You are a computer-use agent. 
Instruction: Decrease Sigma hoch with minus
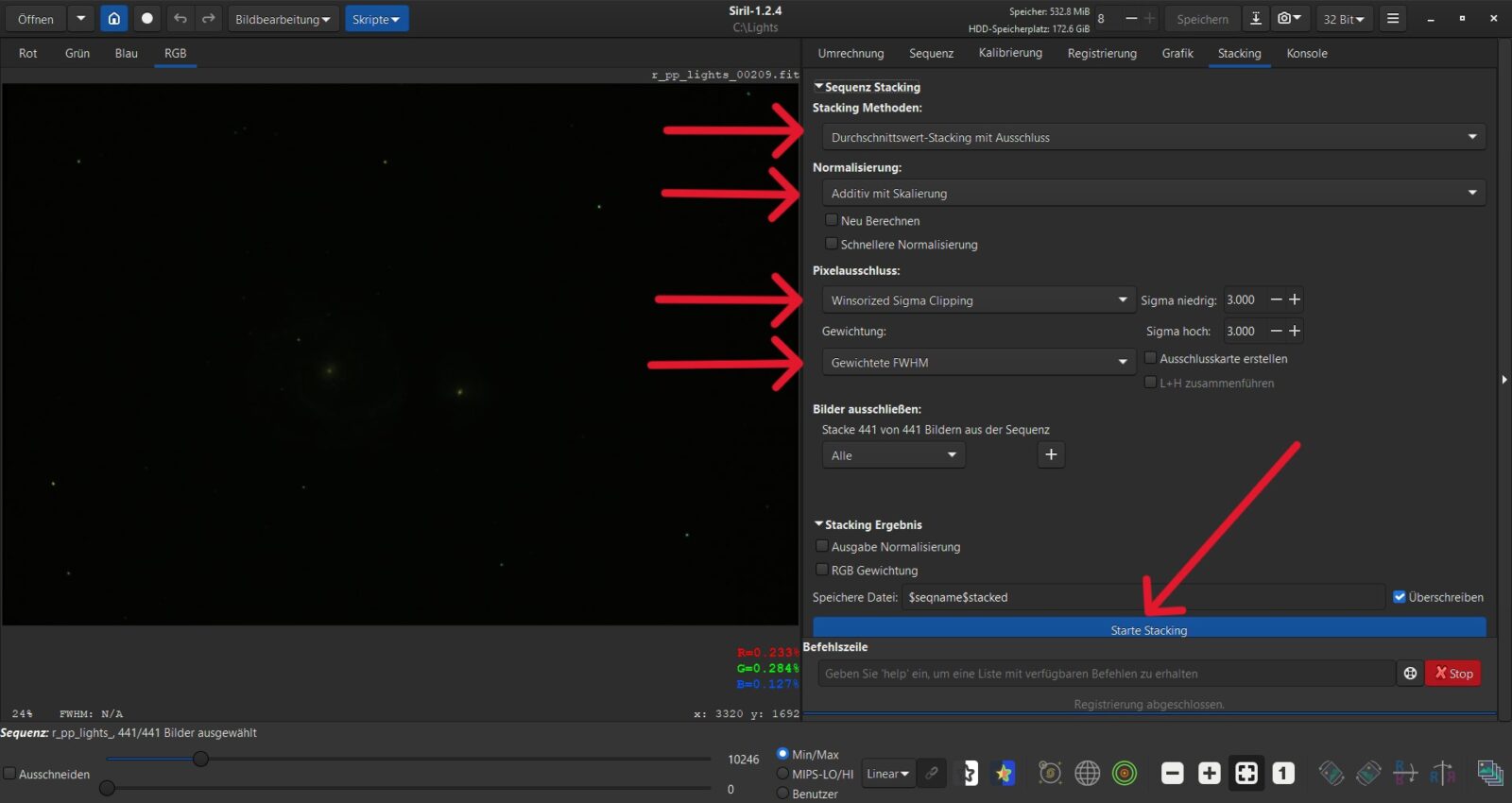[1277, 331]
